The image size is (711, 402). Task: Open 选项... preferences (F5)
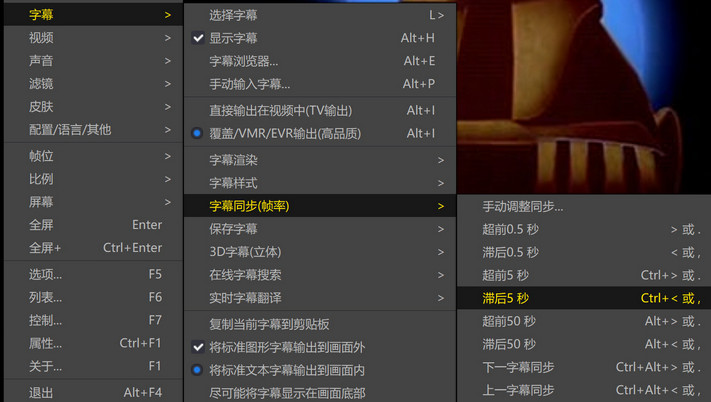[93, 275]
